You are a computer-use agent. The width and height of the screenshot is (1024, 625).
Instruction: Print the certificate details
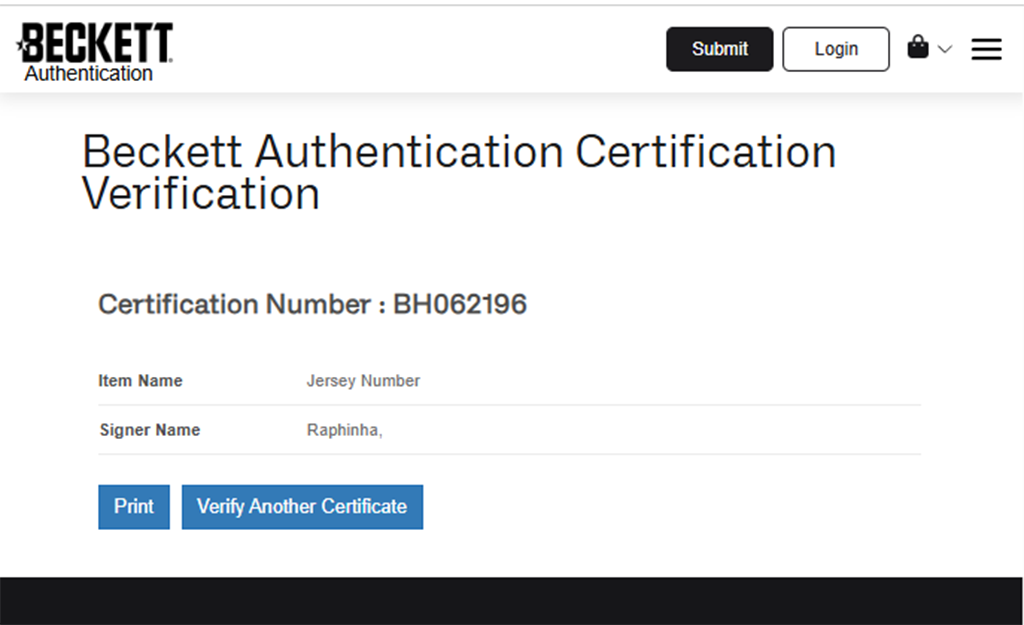click(x=134, y=506)
